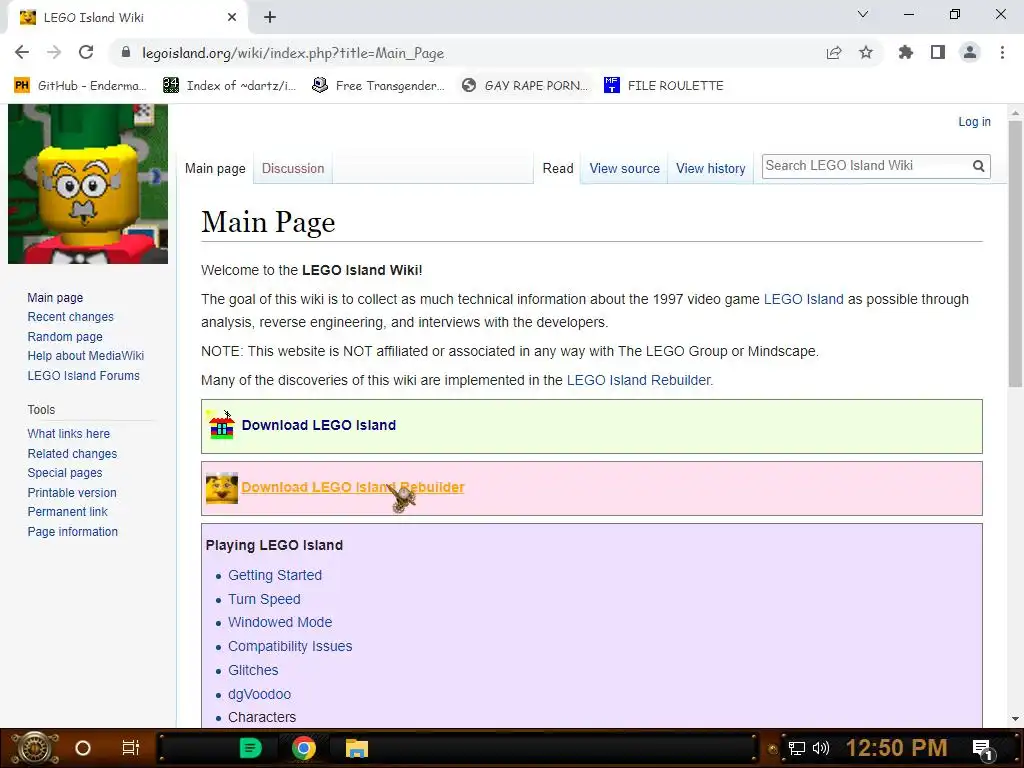1024x768 pixels.
Task: Open the share page icon in address bar
Action: [834, 52]
